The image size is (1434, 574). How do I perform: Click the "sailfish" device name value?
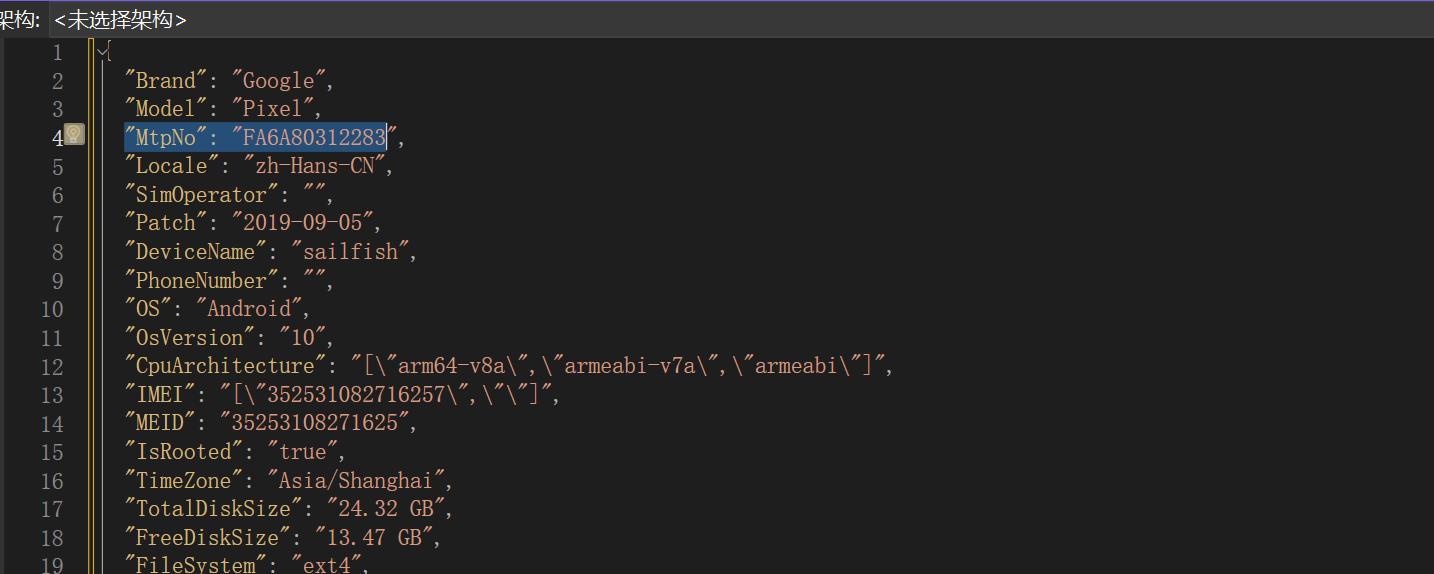coord(350,252)
